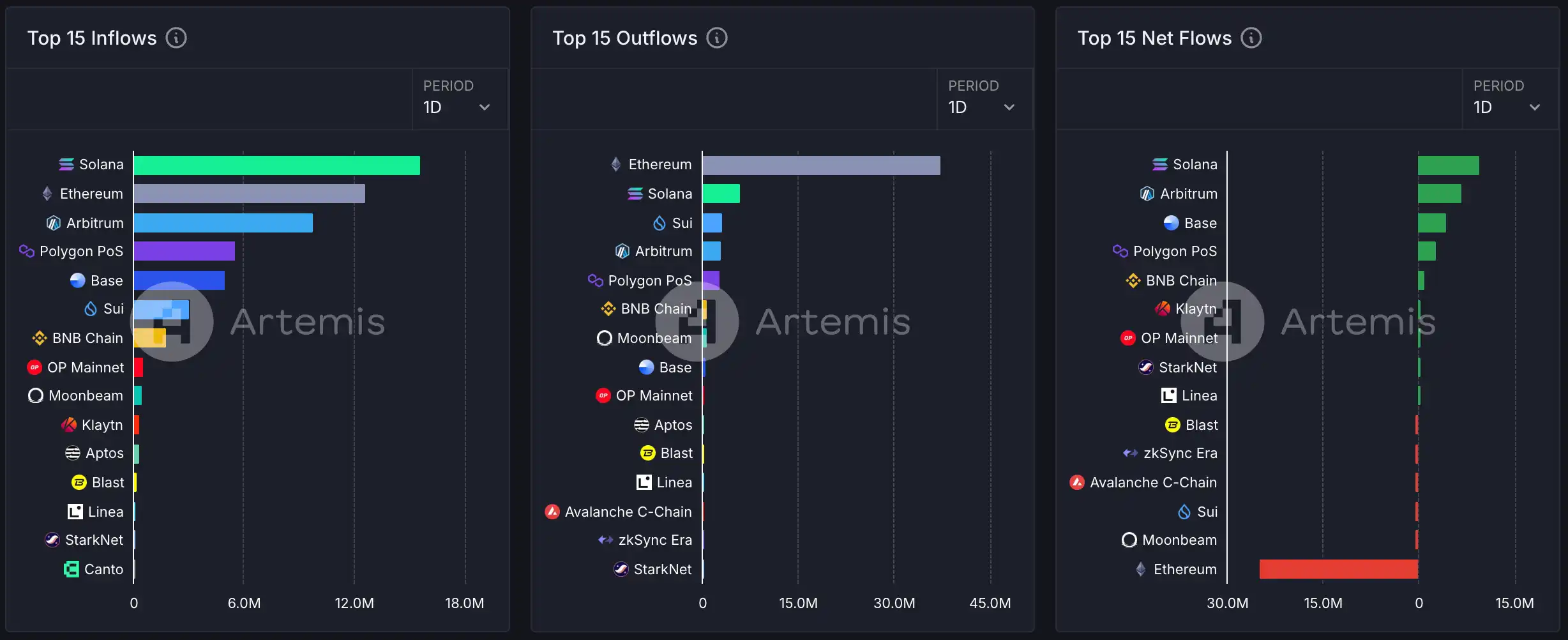Click the Sui label in Outflows chart
This screenshot has height=640, width=1568.
pyautogui.click(x=682, y=223)
